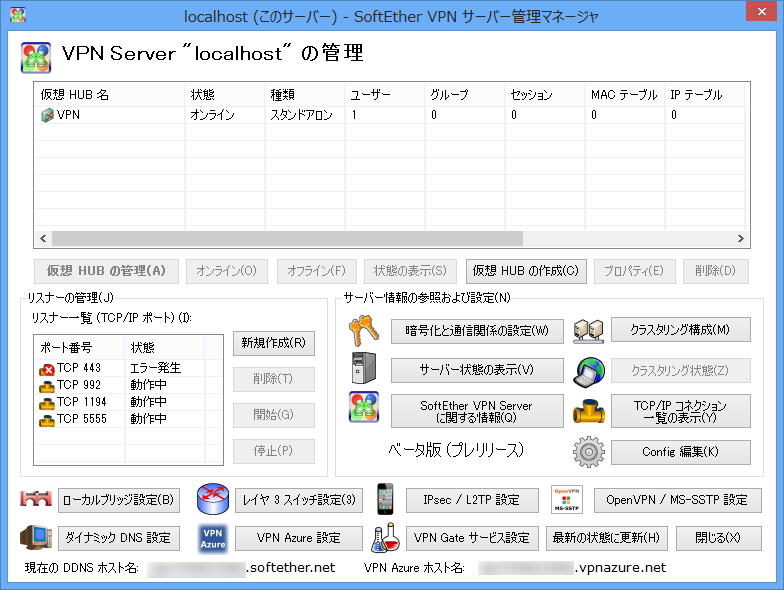Sort by ユーザー column header
Image resolution: width=784 pixels, height=590 pixels.
click(x=384, y=94)
